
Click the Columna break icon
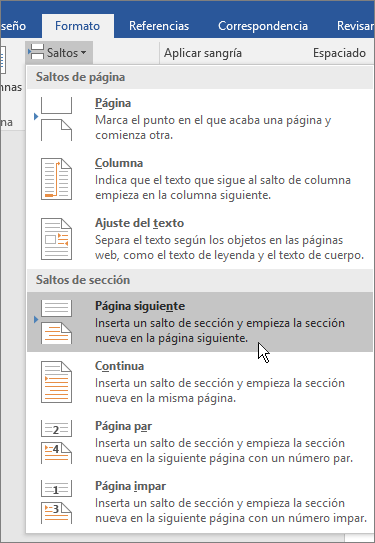56,179
